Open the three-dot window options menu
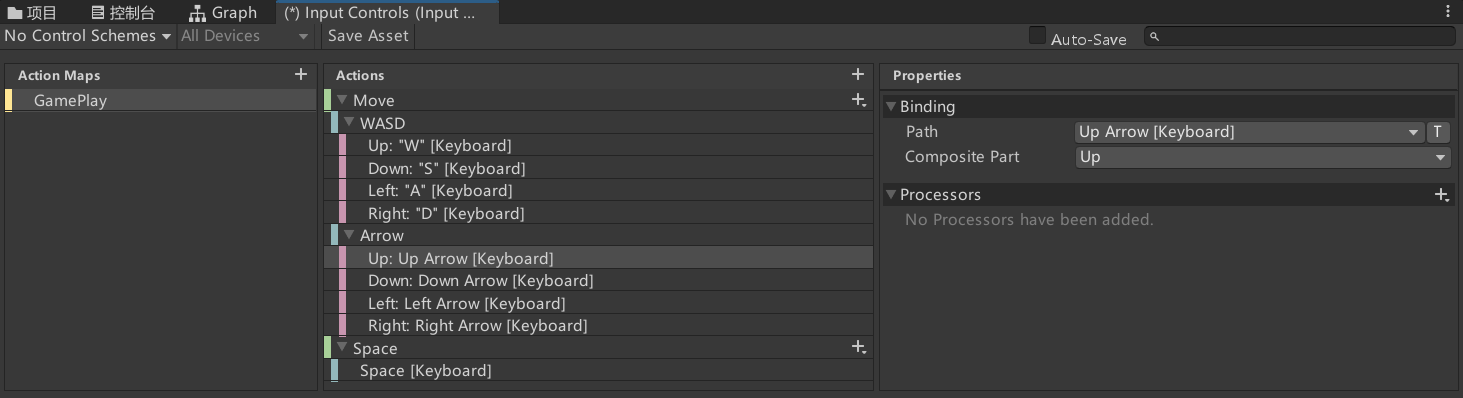 coord(1448,12)
